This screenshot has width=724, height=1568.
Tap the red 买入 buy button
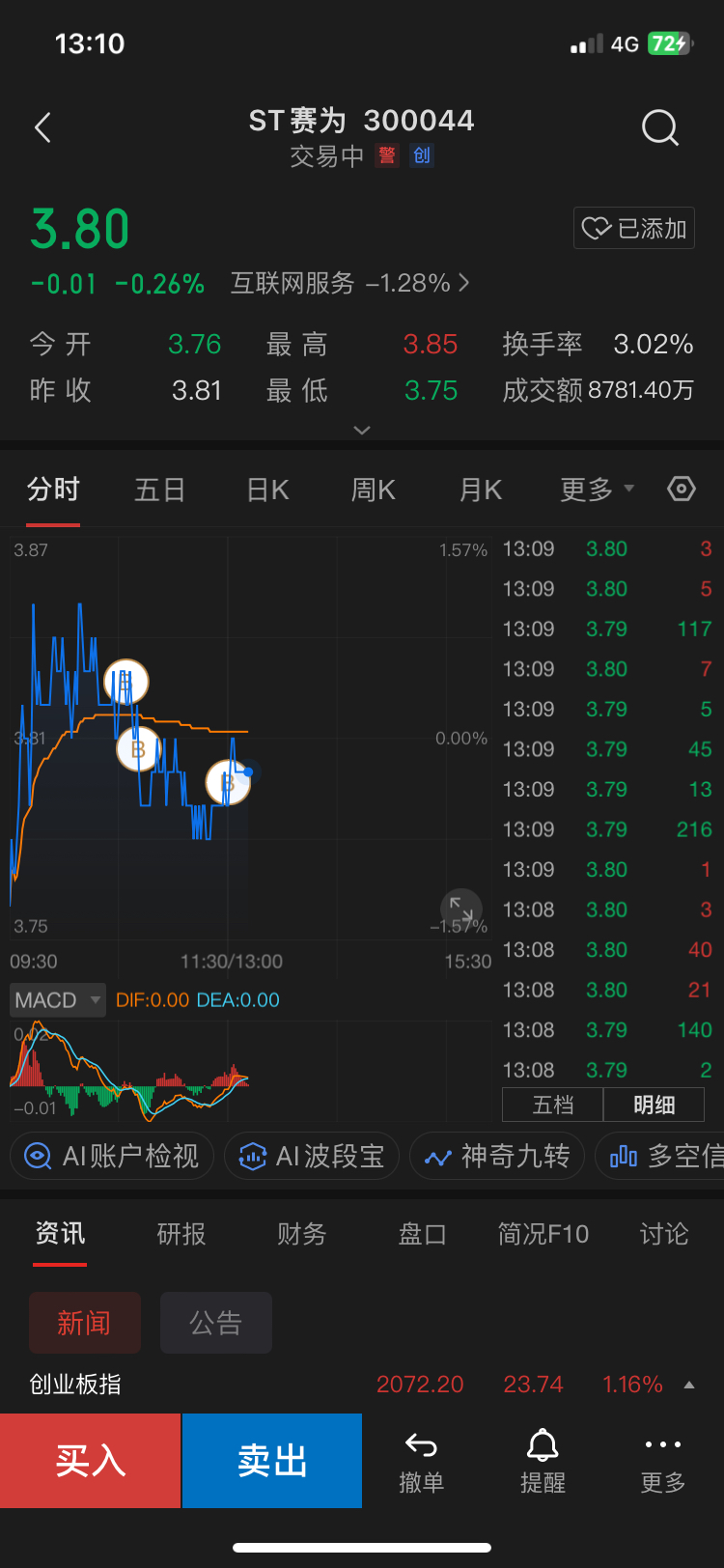click(x=91, y=1461)
